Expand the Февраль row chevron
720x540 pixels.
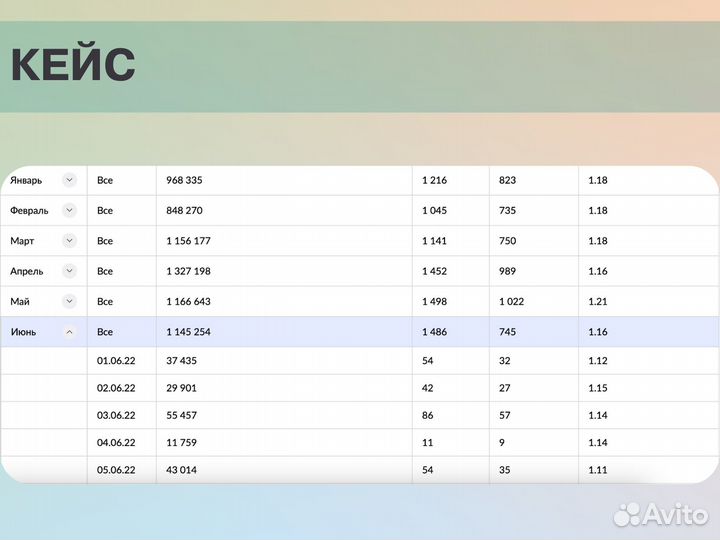coord(69,210)
